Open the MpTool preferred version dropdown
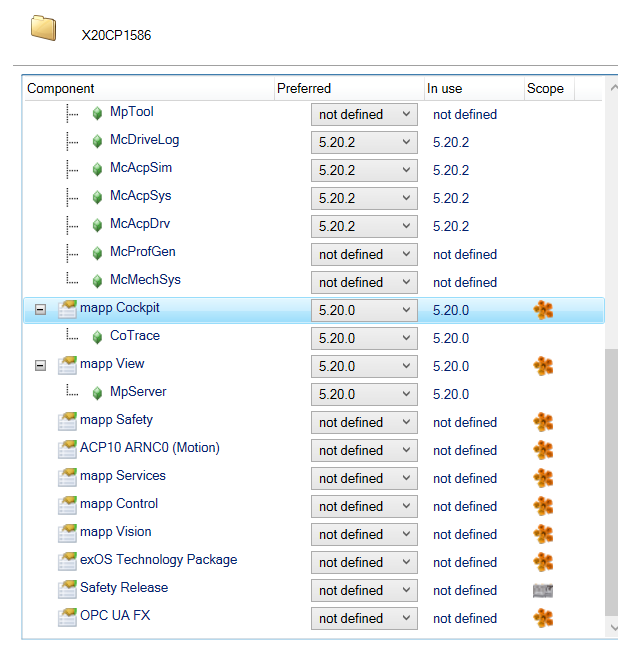The width and height of the screenshot is (618, 650). point(364,114)
